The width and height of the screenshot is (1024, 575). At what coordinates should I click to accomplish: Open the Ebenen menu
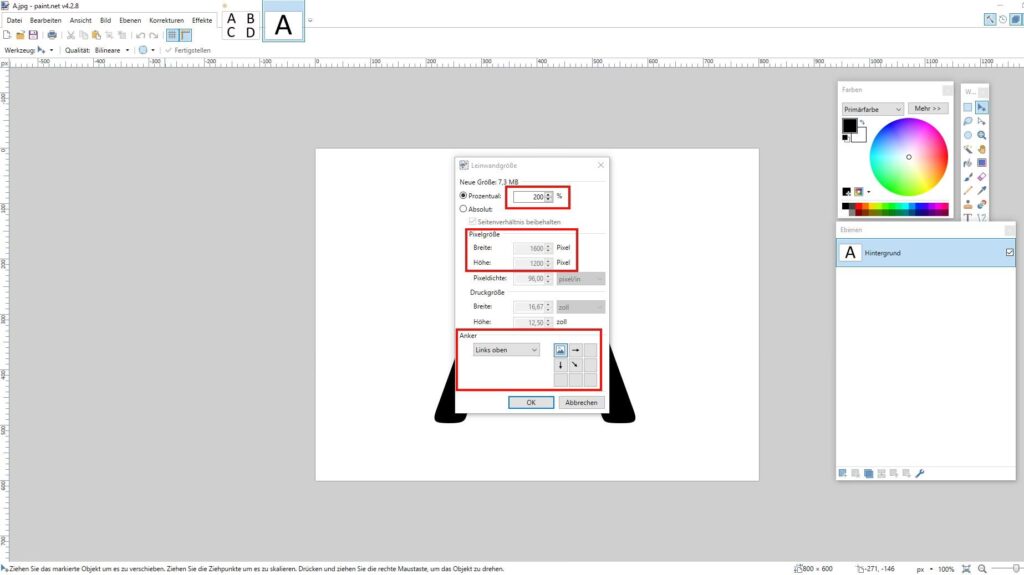point(130,20)
